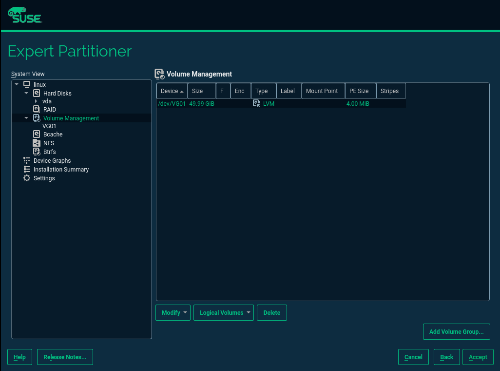Select Bcache in System View
The image size is (500, 371).
click(x=53, y=134)
